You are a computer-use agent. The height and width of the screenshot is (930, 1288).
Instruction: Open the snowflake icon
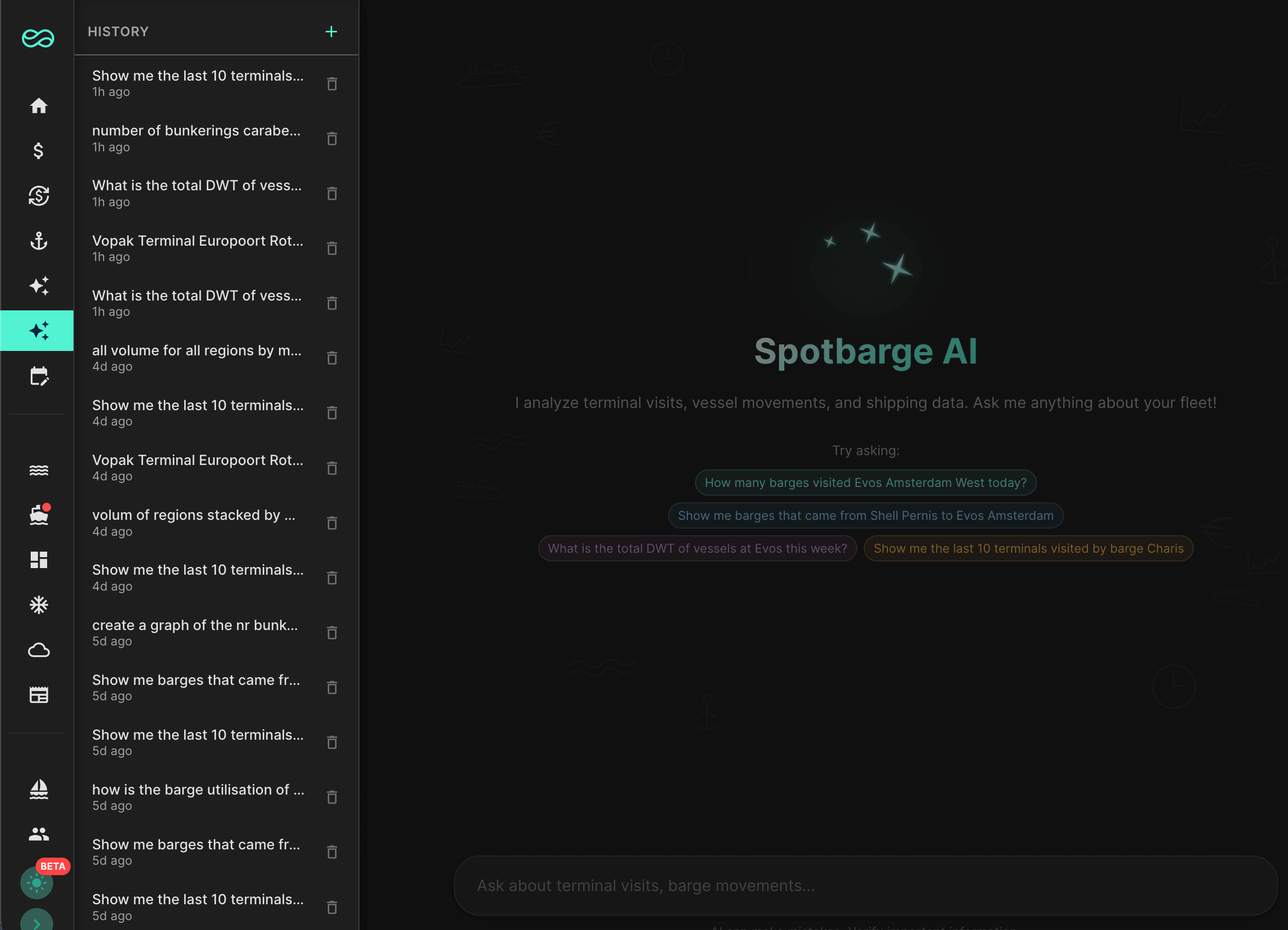(x=38, y=605)
